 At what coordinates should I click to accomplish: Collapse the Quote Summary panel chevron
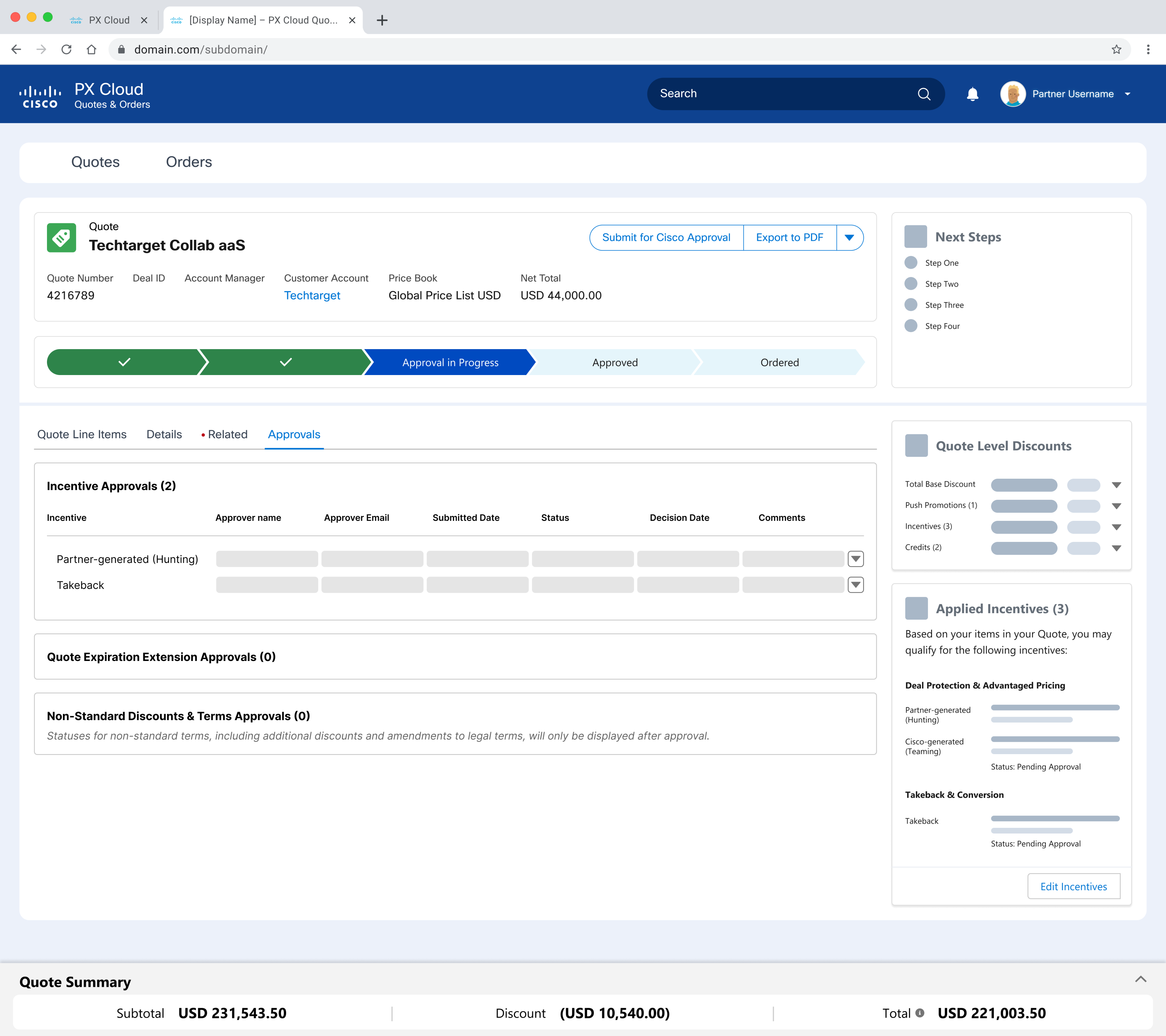click(1140, 979)
